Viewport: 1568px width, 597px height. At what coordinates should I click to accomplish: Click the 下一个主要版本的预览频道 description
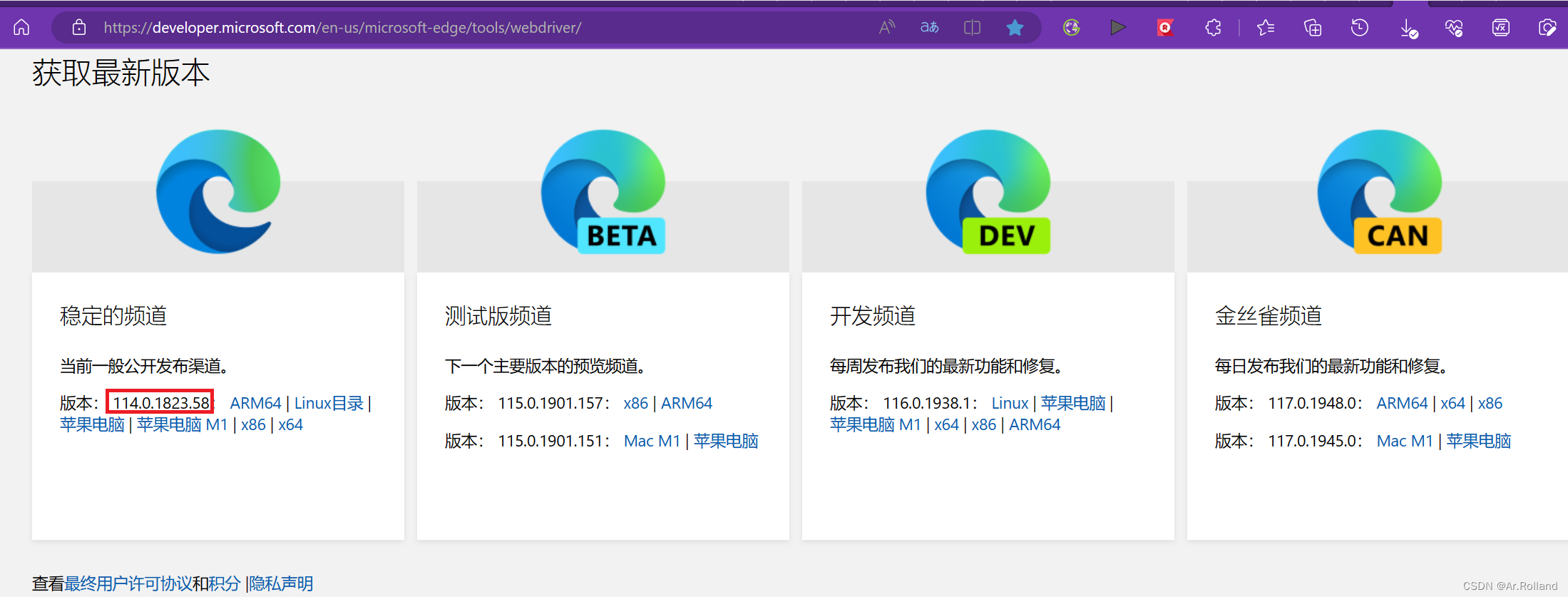tap(545, 366)
